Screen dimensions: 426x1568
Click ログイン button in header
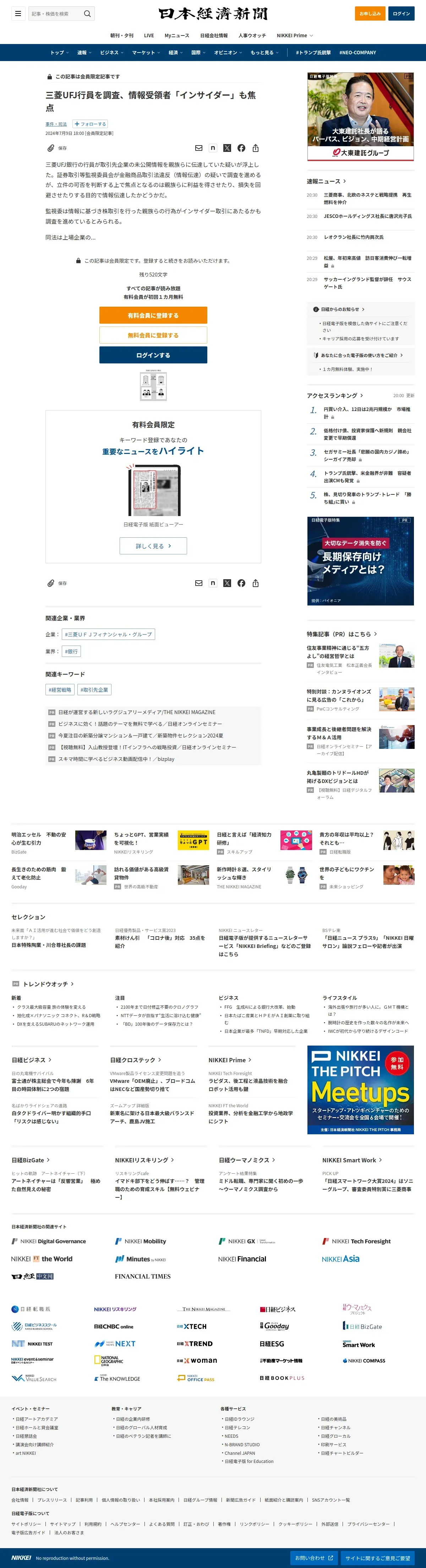click(x=402, y=13)
